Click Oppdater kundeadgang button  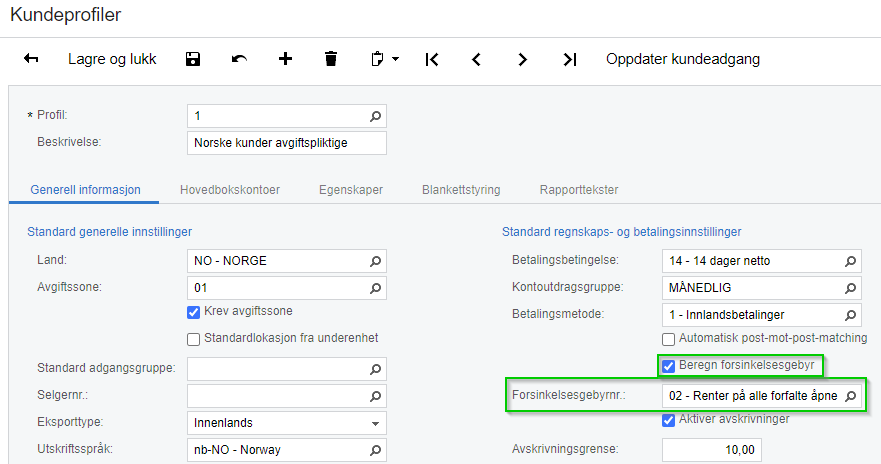click(x=683, y=59)
